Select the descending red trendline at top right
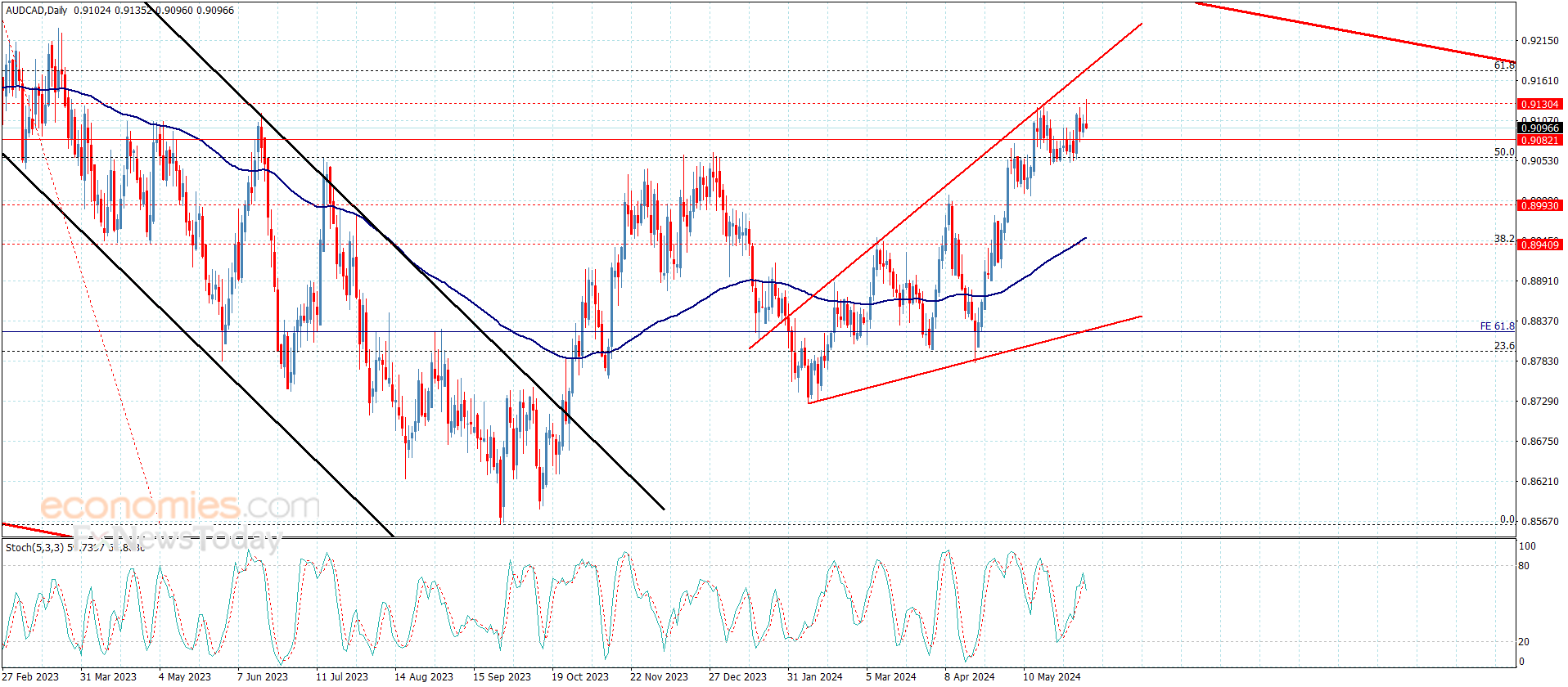 [1355, 33]
